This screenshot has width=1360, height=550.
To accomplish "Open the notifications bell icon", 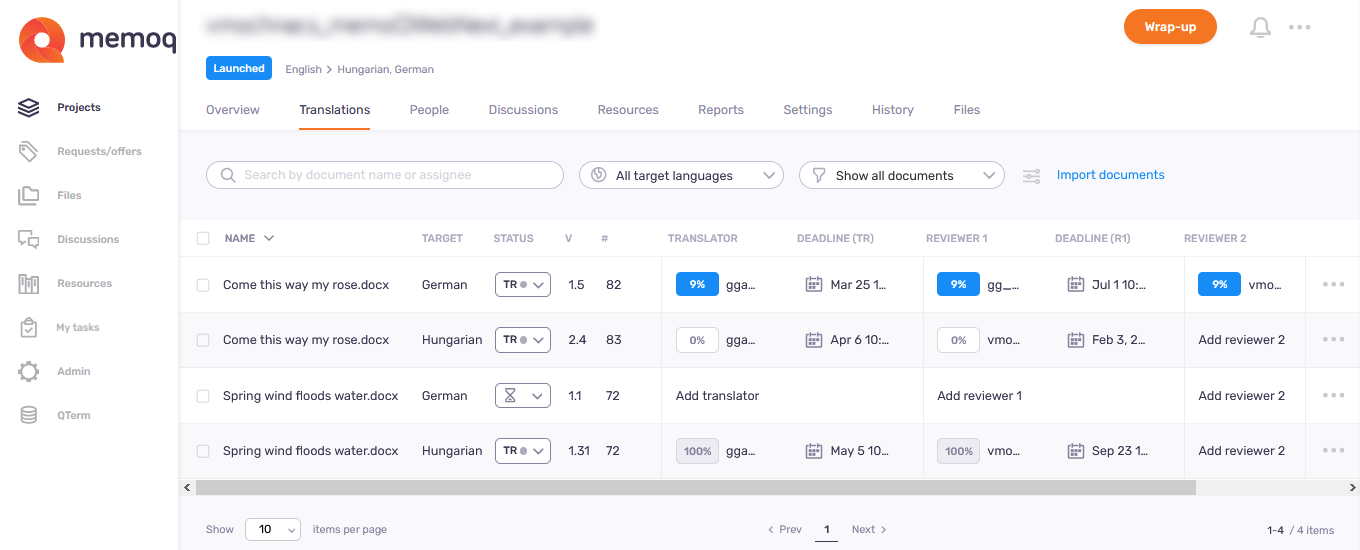I will coord(1260,28).
